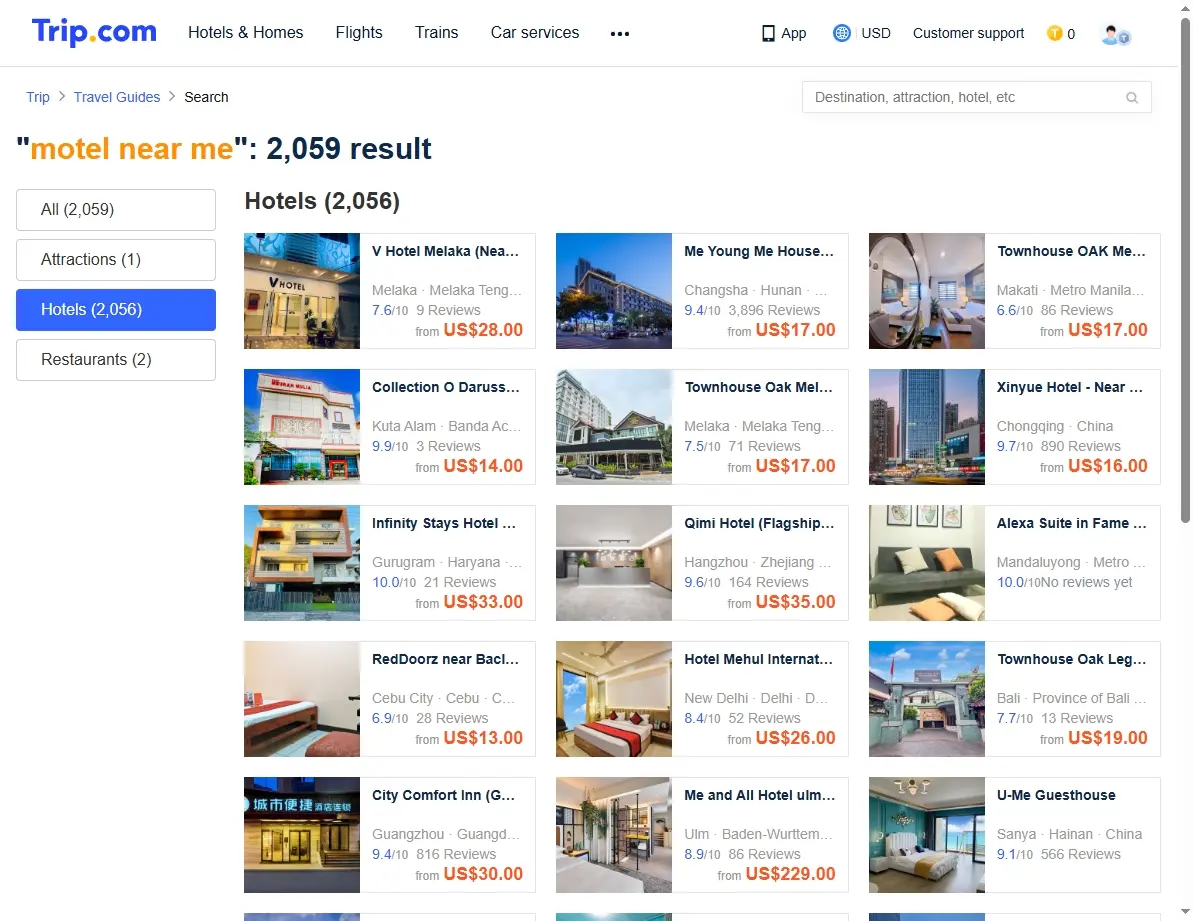Click Hotel Mehul Internat... title
The height and width of the screenshot is (921, 1193).
tap(759, 660)
